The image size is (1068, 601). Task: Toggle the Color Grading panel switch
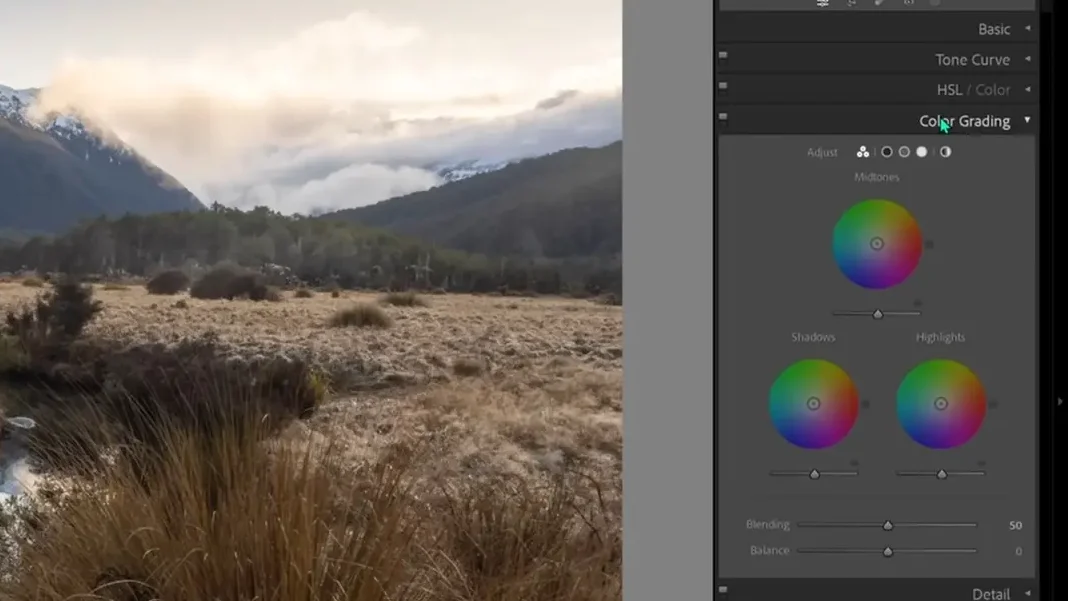723,117
